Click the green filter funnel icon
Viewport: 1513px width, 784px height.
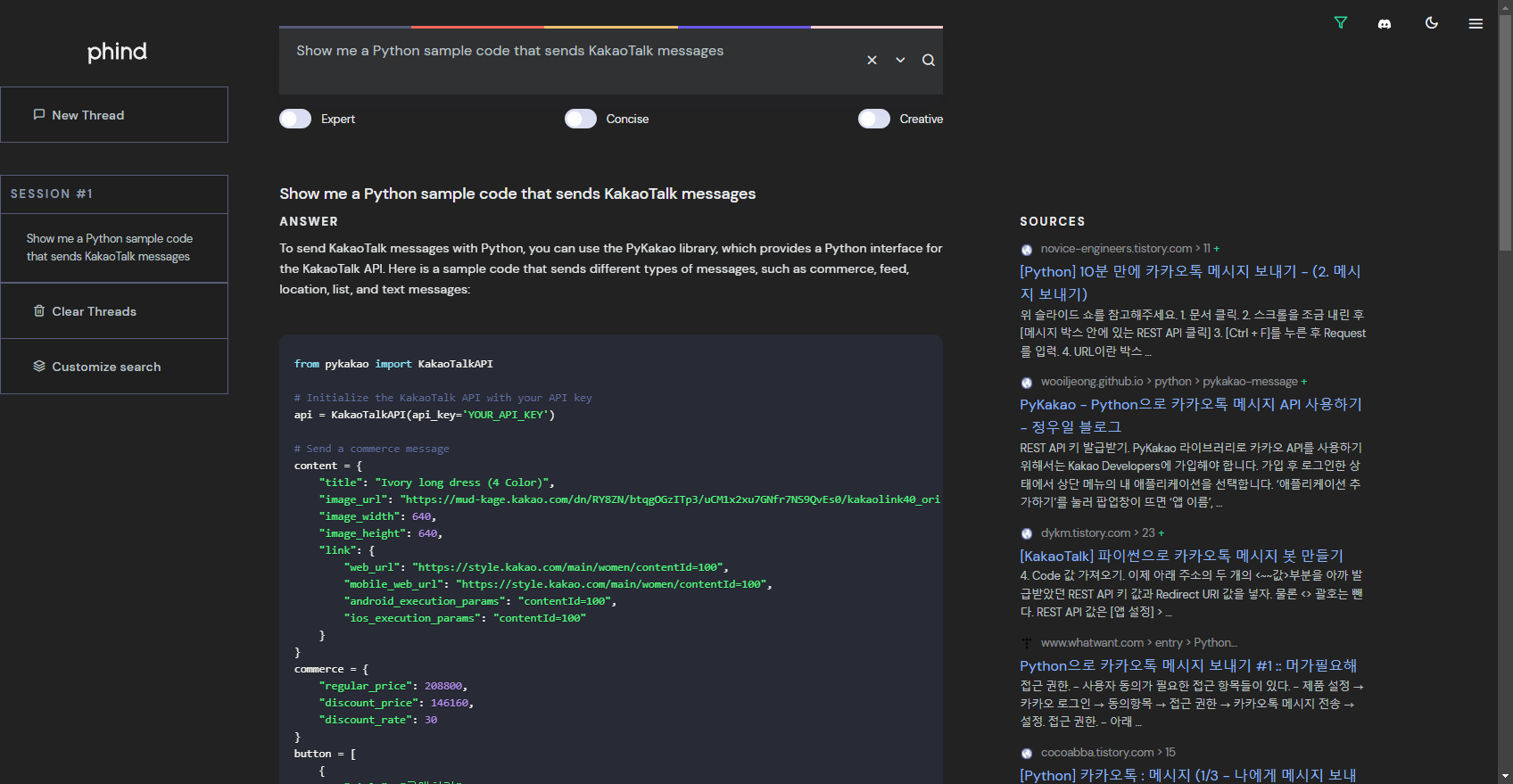1340,23
